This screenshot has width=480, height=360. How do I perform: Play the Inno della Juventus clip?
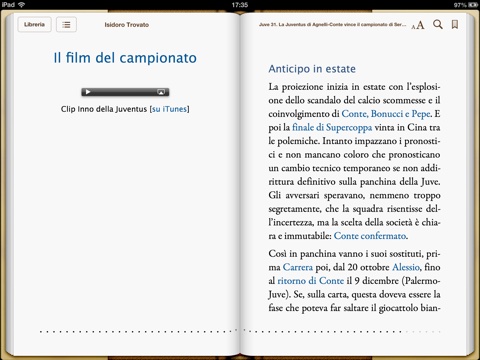pyautogui.click(x=87, y=92)
